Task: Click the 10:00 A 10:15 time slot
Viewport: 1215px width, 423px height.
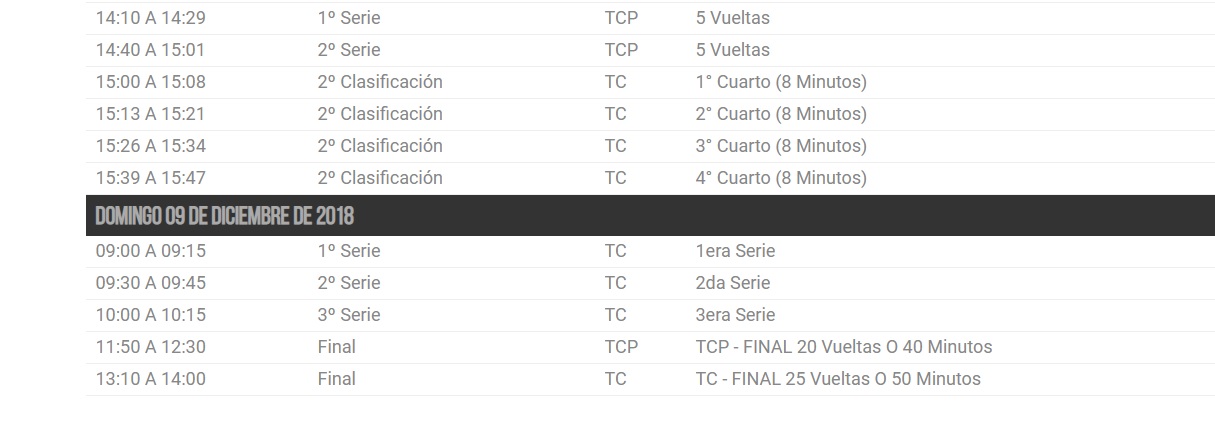Action: point(151,315)
